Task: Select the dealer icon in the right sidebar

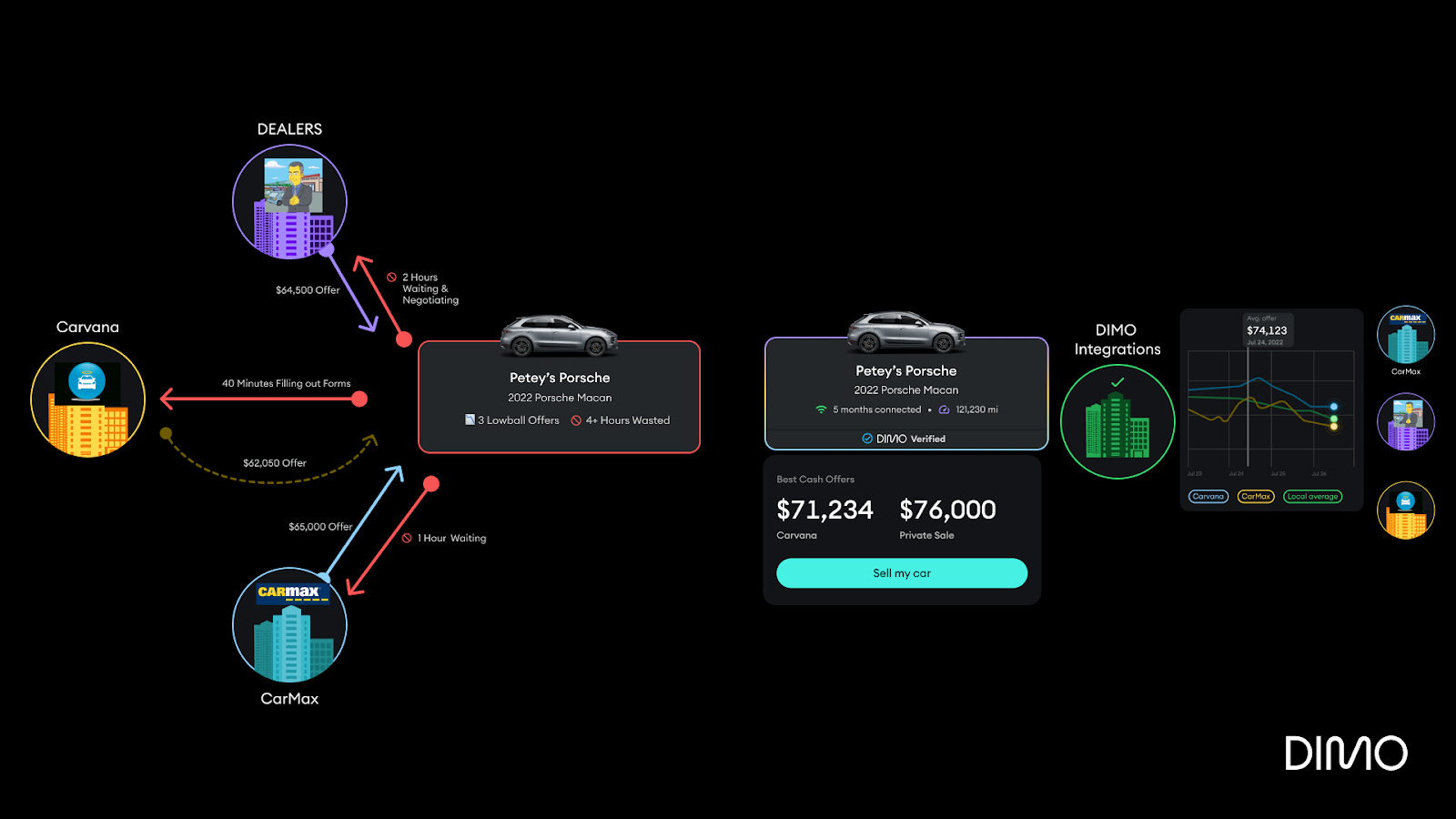Action: pos(1406,420)
